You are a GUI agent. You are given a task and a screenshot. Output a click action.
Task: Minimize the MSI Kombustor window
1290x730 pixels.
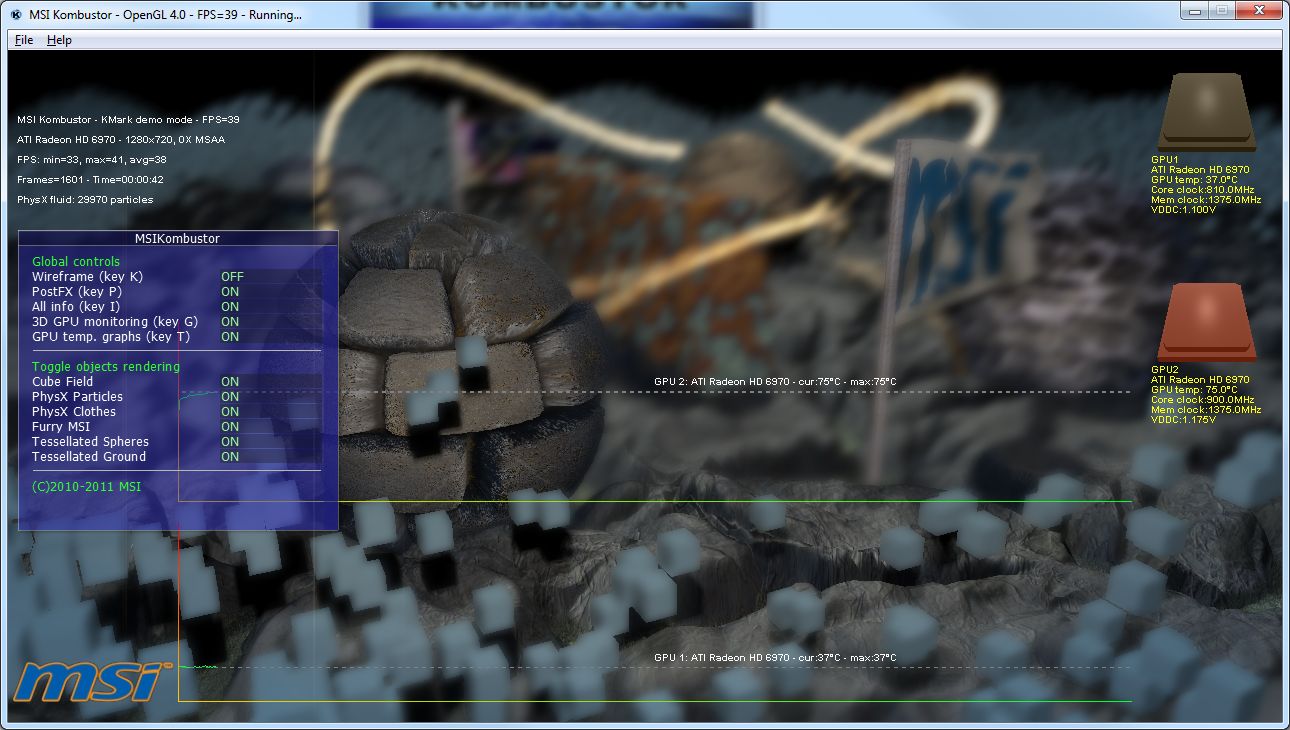point(1195,10)
